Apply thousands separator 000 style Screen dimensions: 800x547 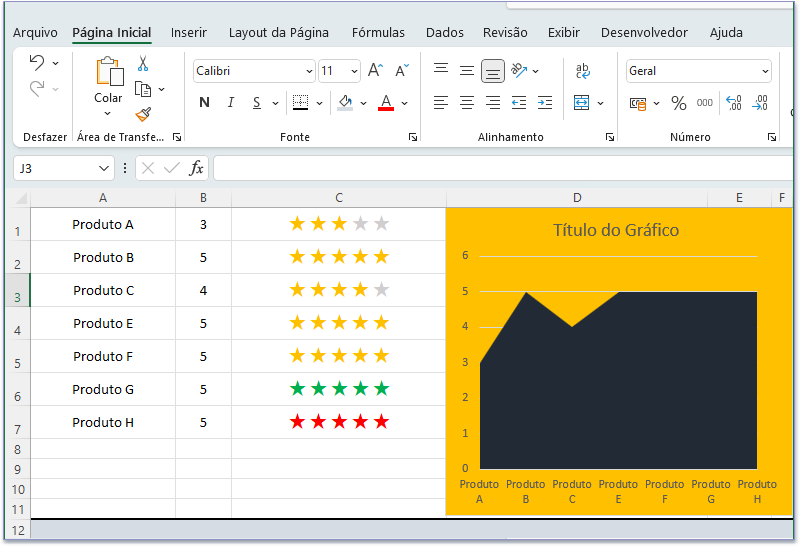[x=705, y=103]
